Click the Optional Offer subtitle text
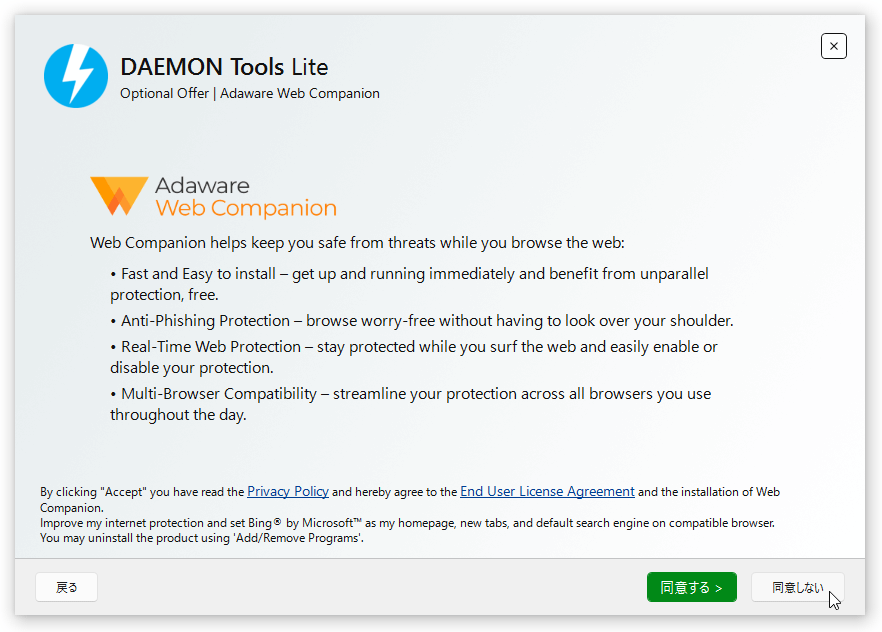Image resolution: width=882 pixels, height=632 pixels. (x=250, y=93)
